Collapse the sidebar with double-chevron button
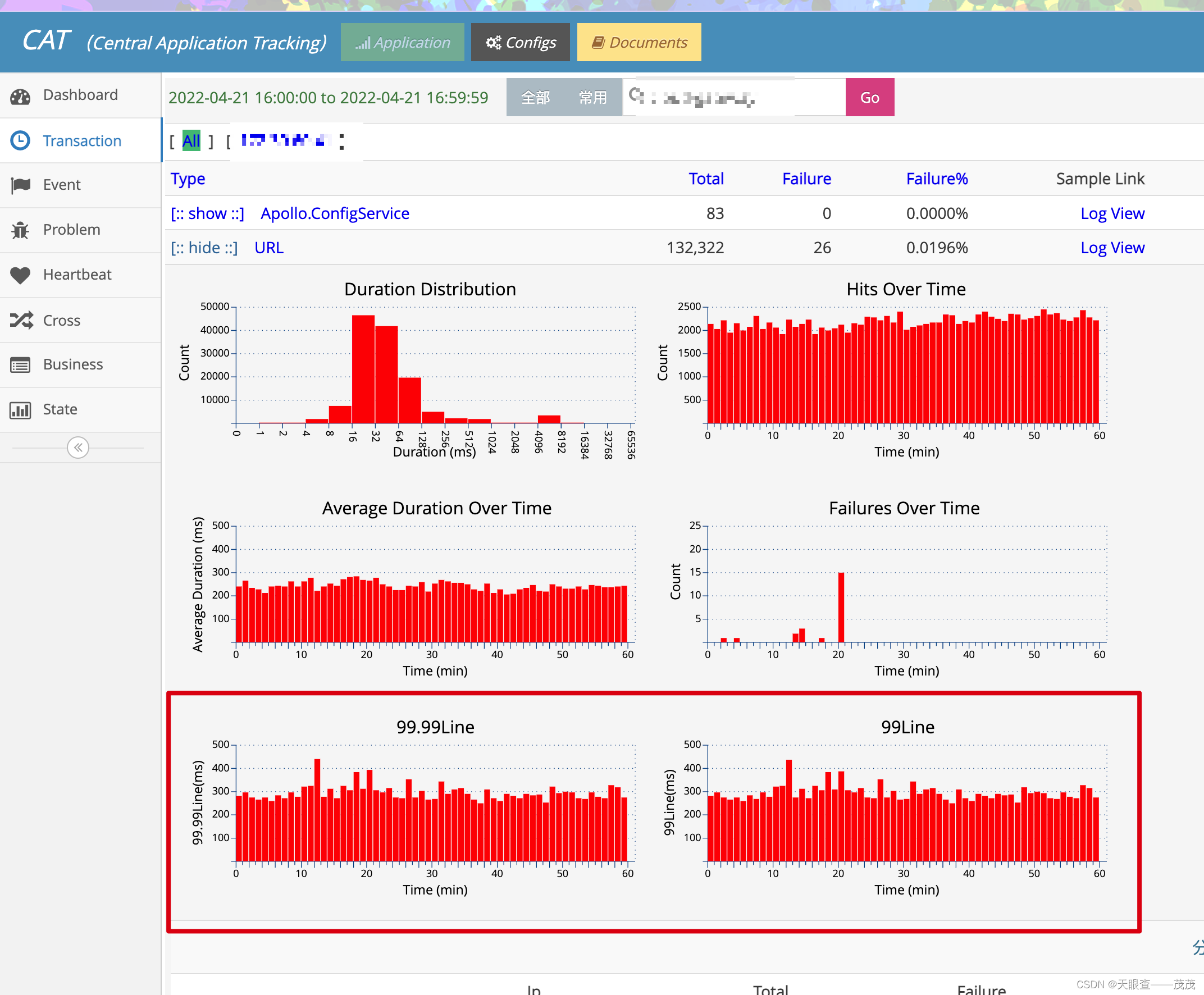Viewport: 1204px width, 995px height. point(78,448)
